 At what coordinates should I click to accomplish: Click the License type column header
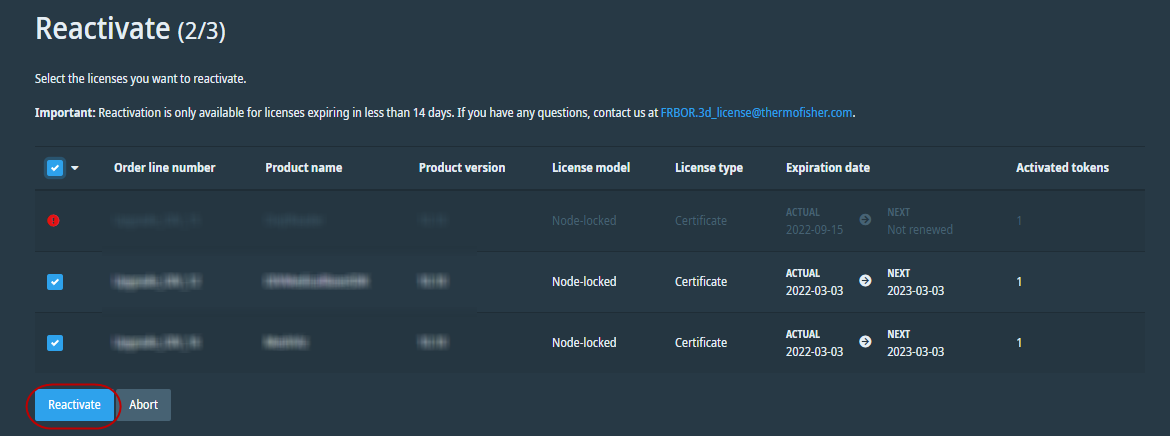click(708, 168)
